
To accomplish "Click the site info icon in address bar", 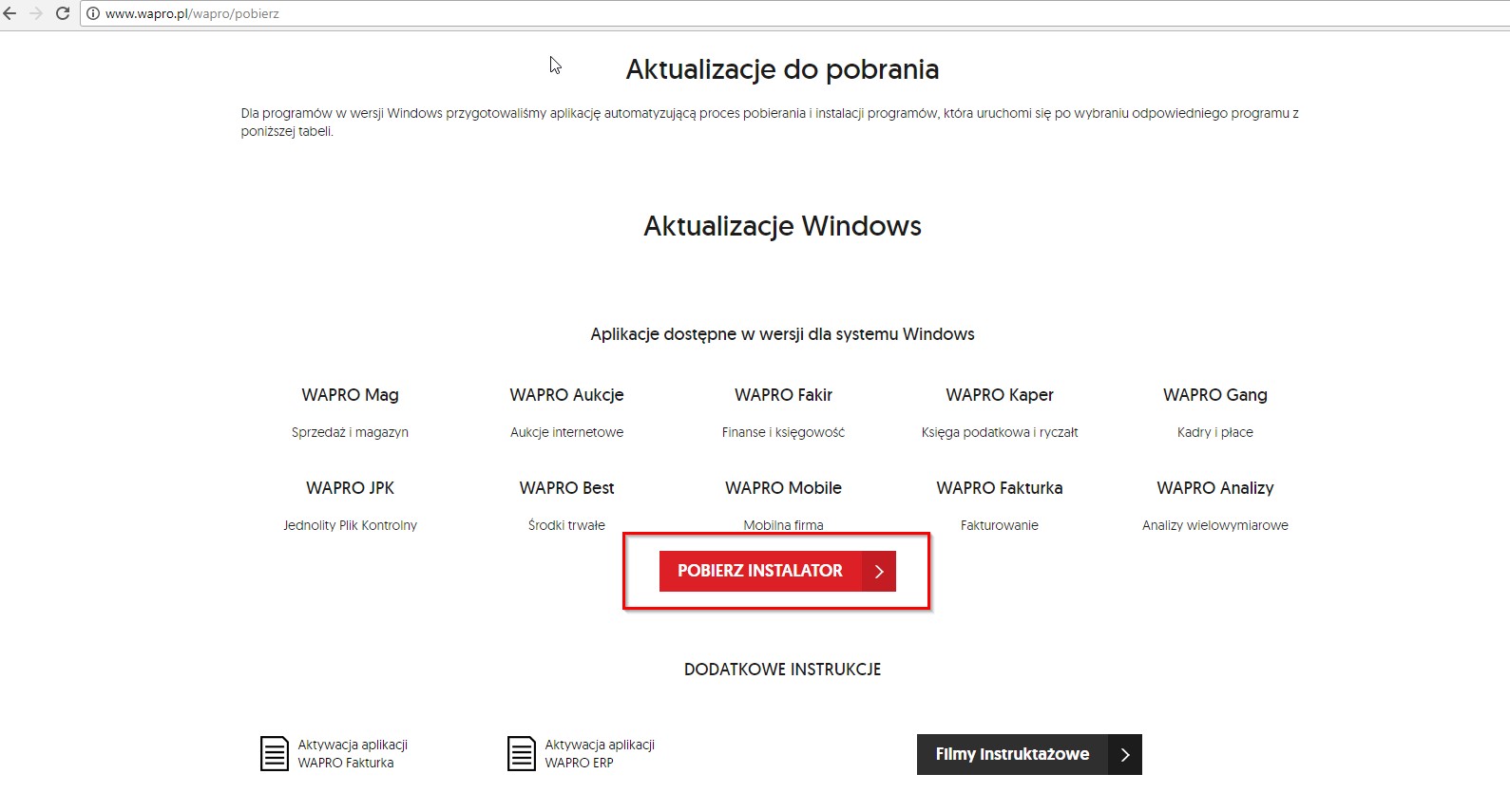I will tap(93, 14).
